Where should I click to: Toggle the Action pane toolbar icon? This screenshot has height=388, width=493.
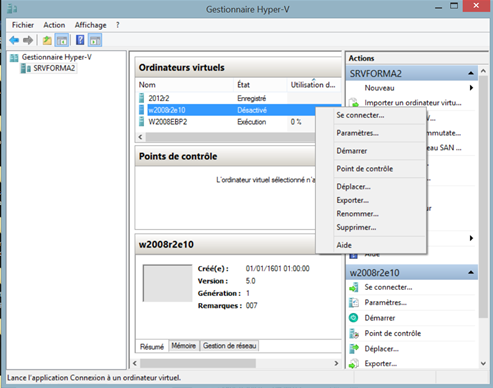coord(95,40)
